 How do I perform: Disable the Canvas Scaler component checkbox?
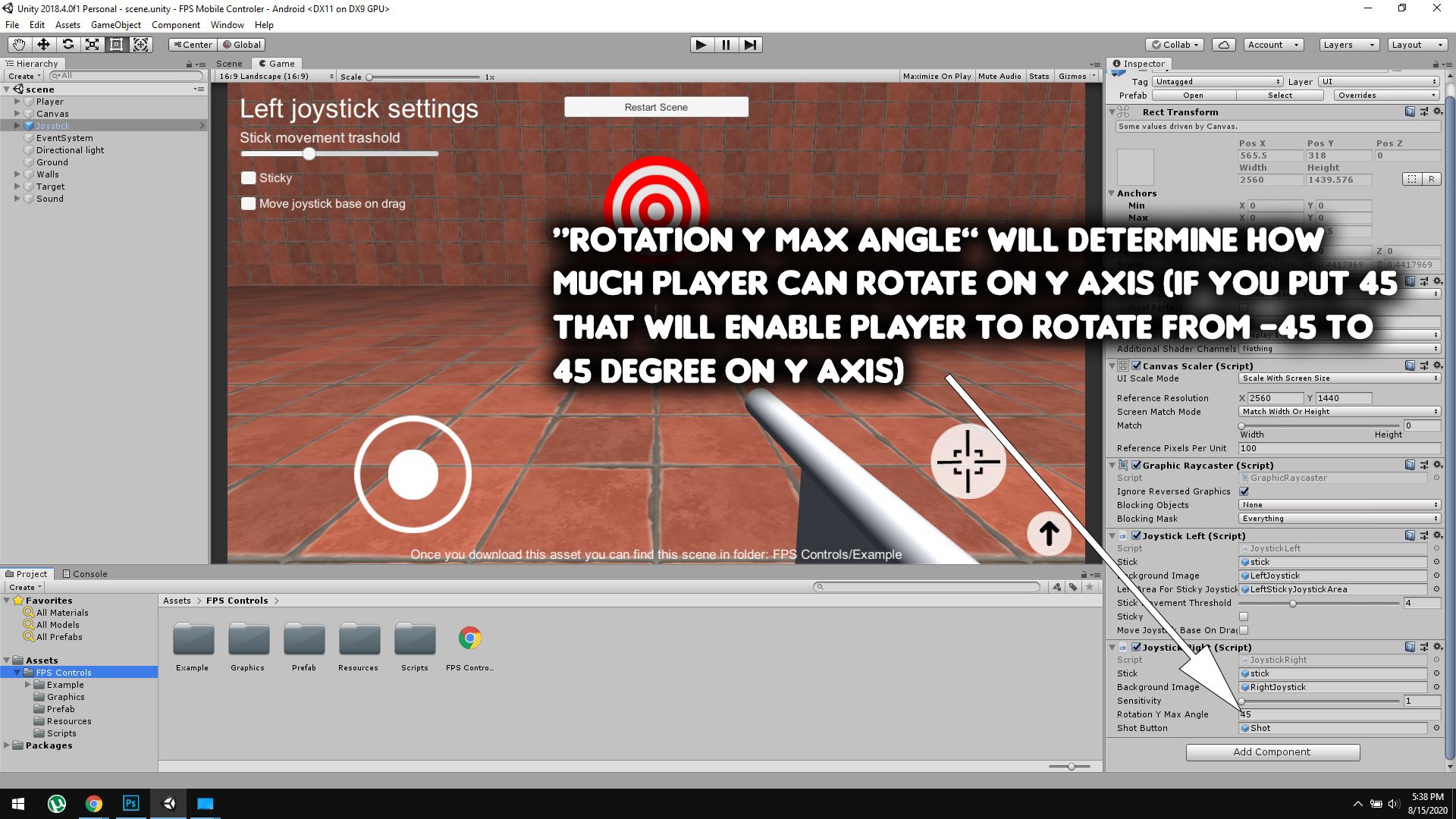point(1136,366)
